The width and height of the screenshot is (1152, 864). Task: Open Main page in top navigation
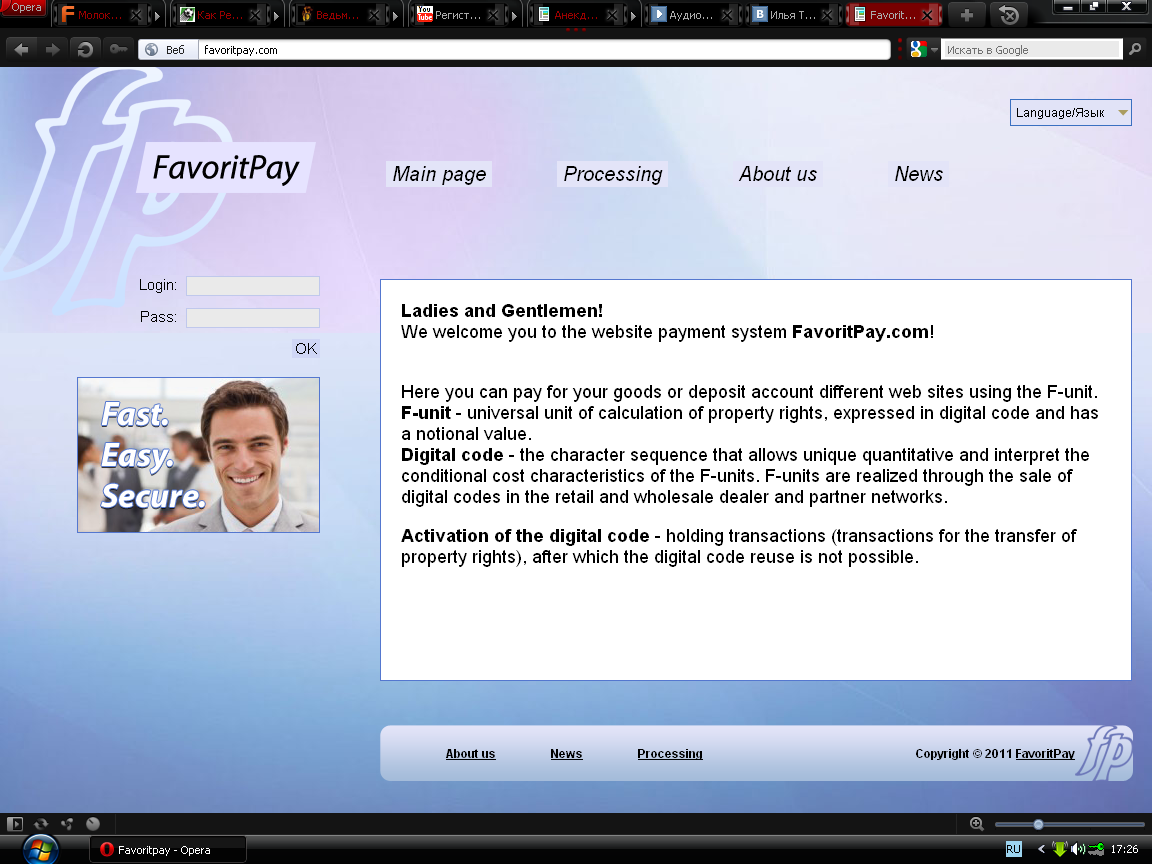point(439,174)
